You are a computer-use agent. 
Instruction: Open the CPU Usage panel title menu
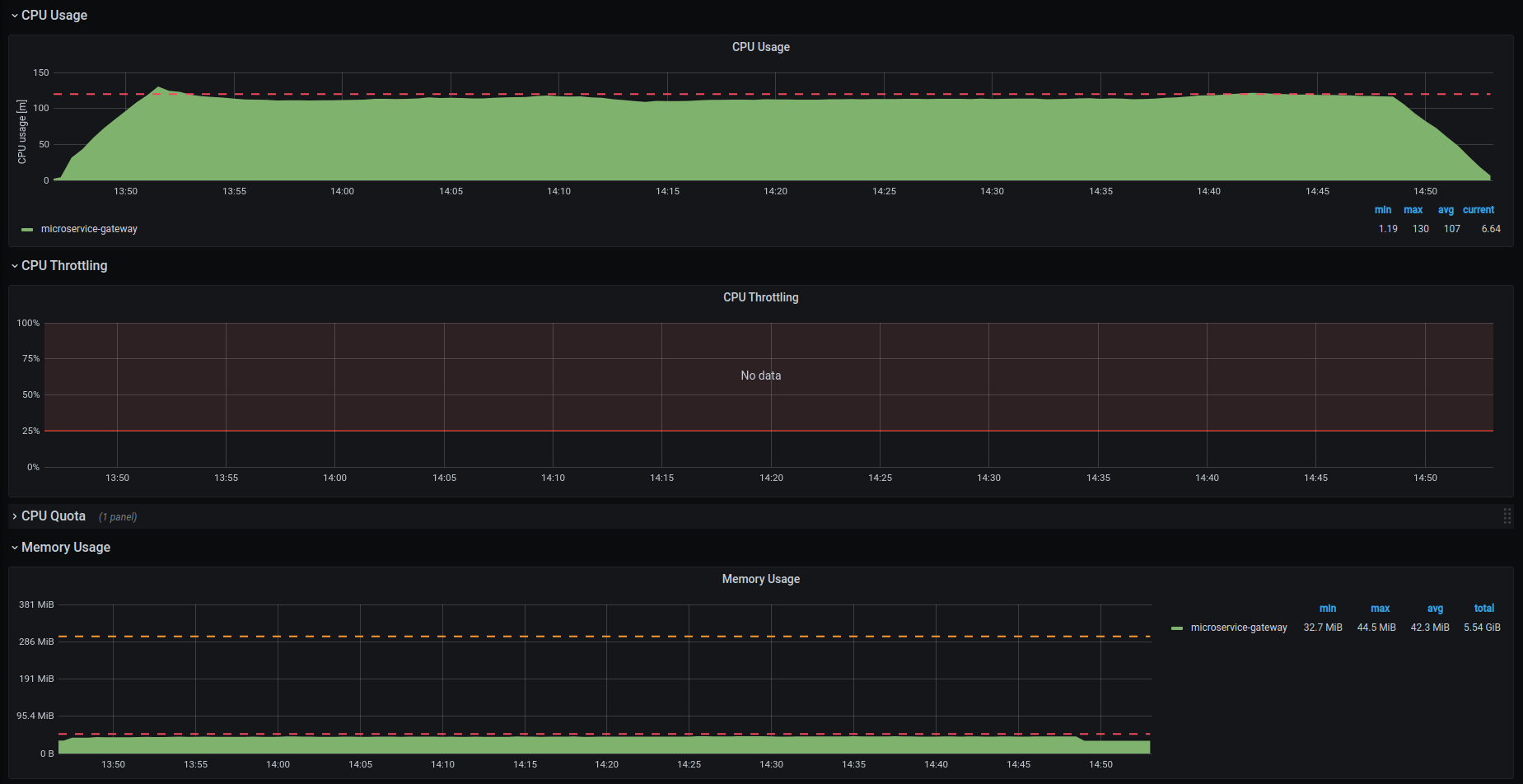761,47
